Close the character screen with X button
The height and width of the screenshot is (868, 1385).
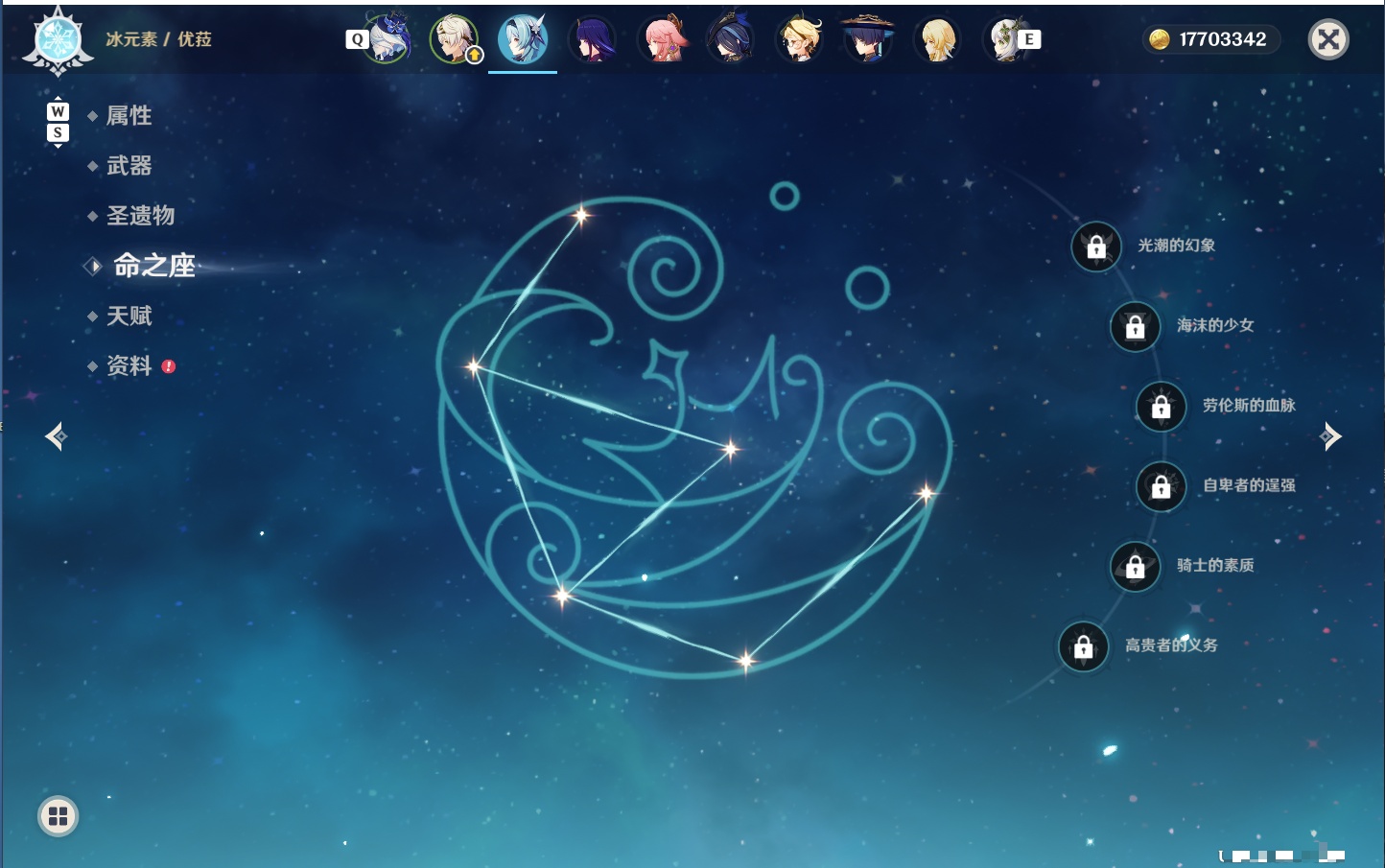1328,39
